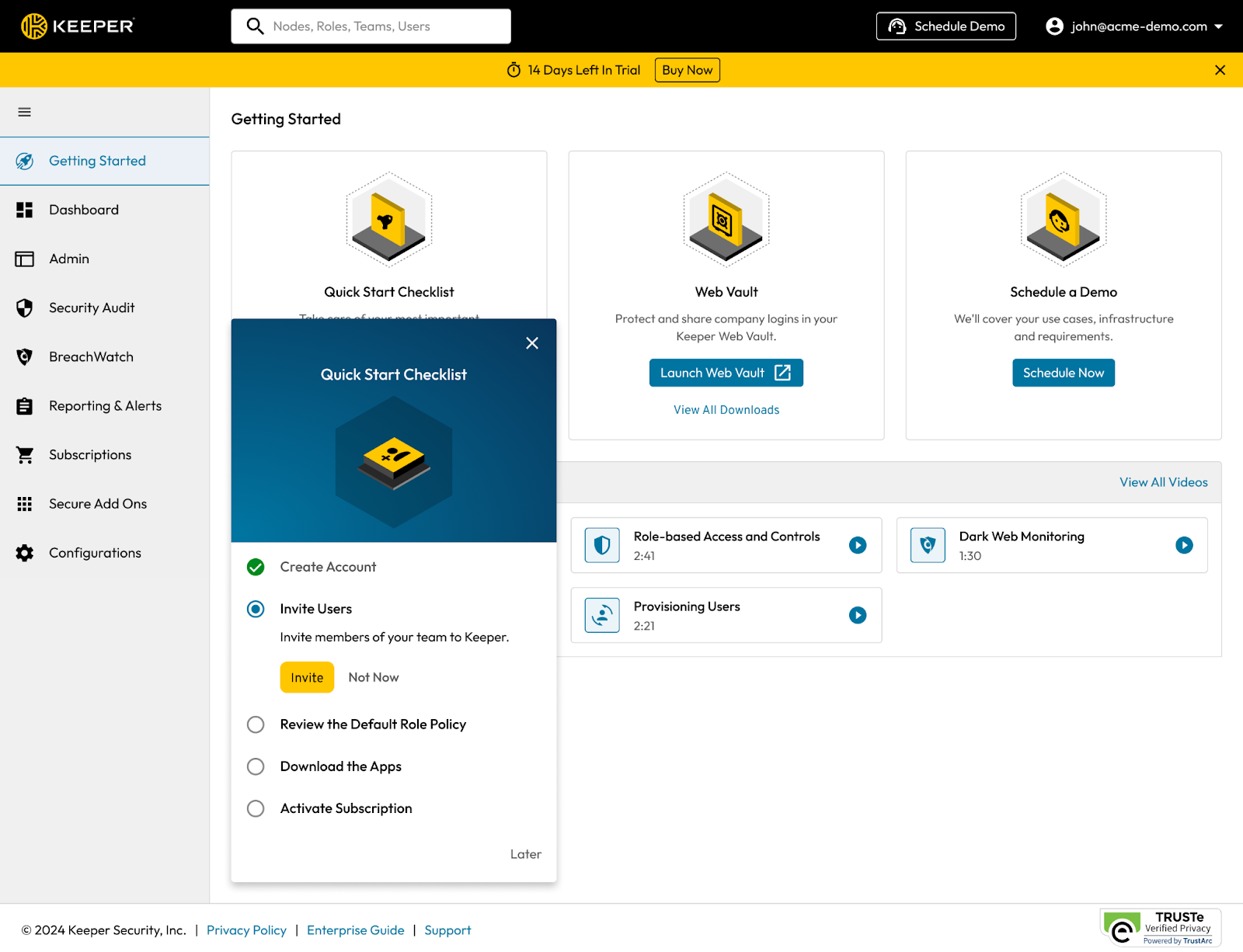Viewport: 1243px width, 952px height.
Task: Play the Role-based Access and Controls video
Action: point(857,545)
